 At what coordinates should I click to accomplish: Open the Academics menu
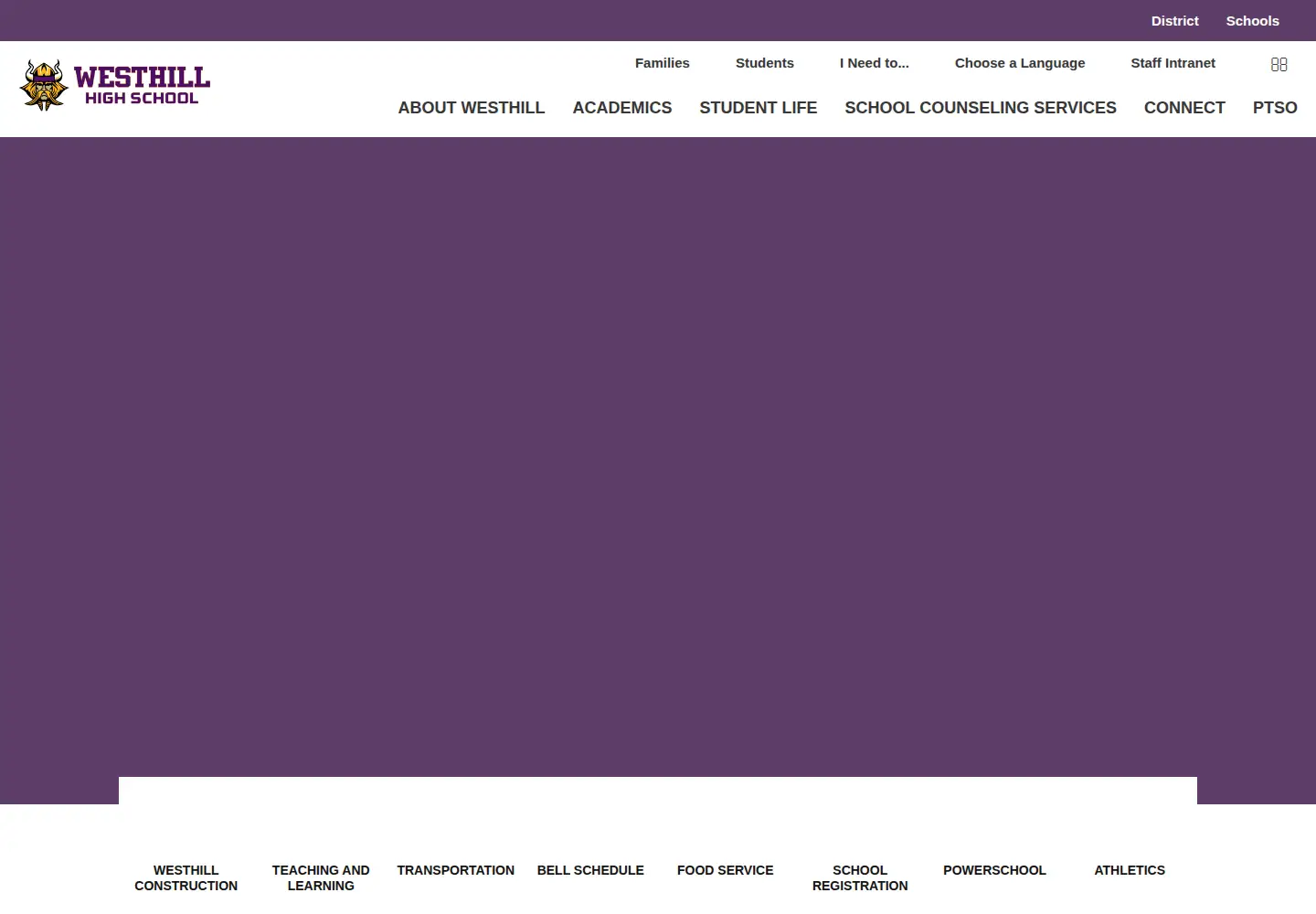[622, 108]
